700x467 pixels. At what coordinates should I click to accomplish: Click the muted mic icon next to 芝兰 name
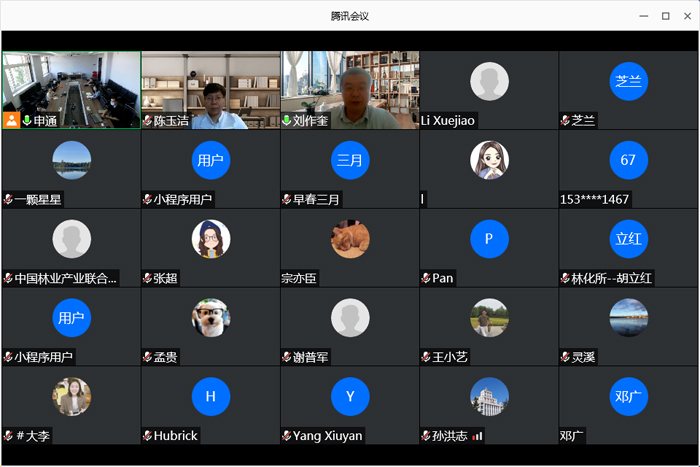[565, 121]
